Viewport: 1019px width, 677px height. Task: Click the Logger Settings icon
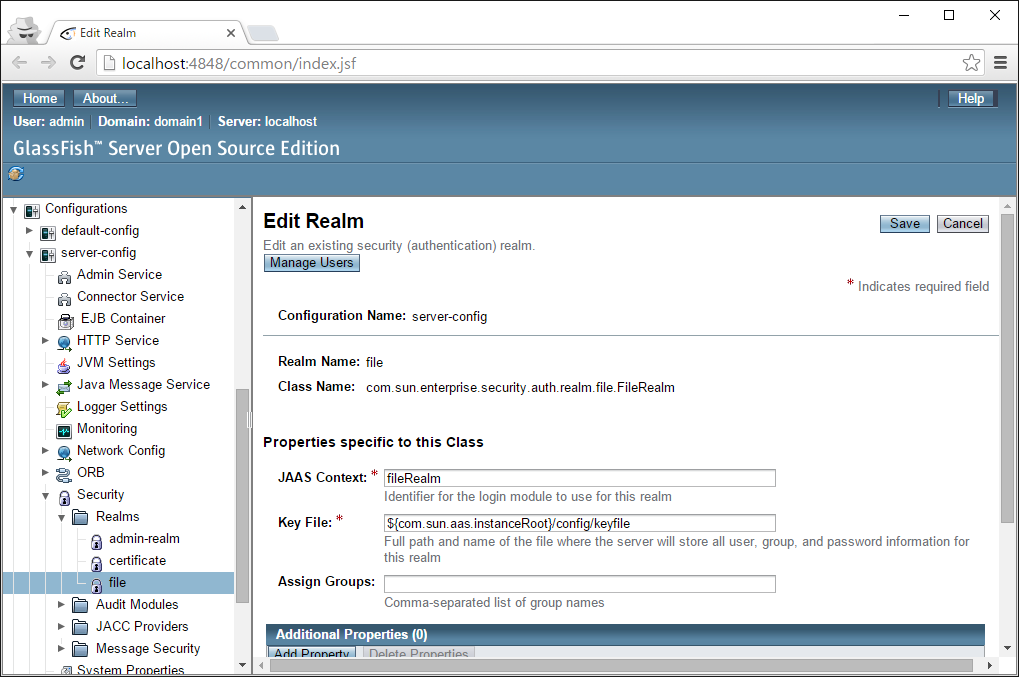pos(64,409)
